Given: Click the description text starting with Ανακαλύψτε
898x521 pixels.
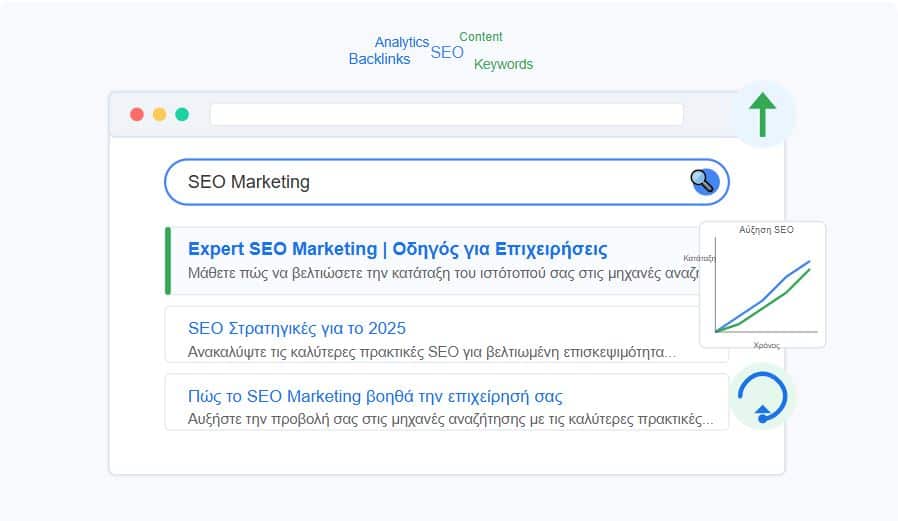Looking at the screenshot, I should (432, 352).
